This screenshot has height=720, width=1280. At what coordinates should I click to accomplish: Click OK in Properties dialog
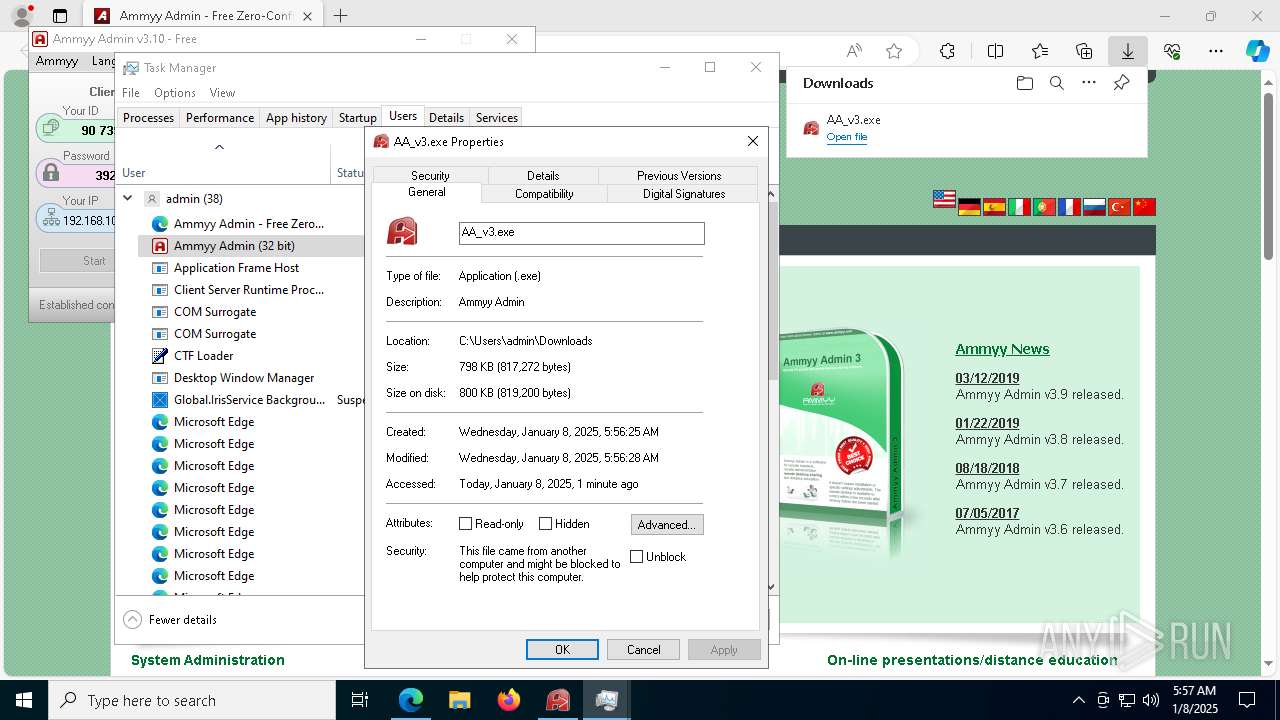(x=562, y=649)
